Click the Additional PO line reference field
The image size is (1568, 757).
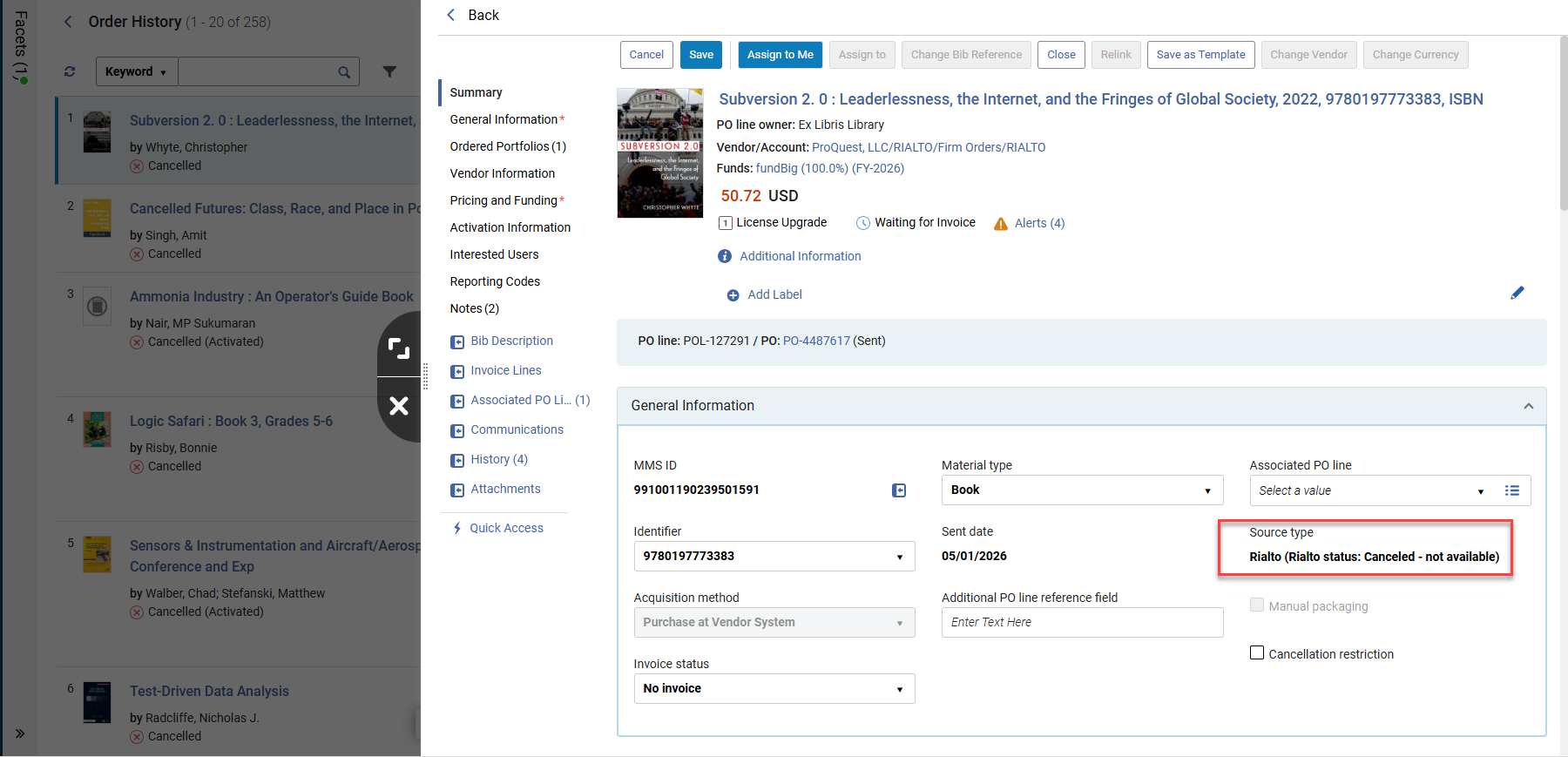tap(1082, 623)
